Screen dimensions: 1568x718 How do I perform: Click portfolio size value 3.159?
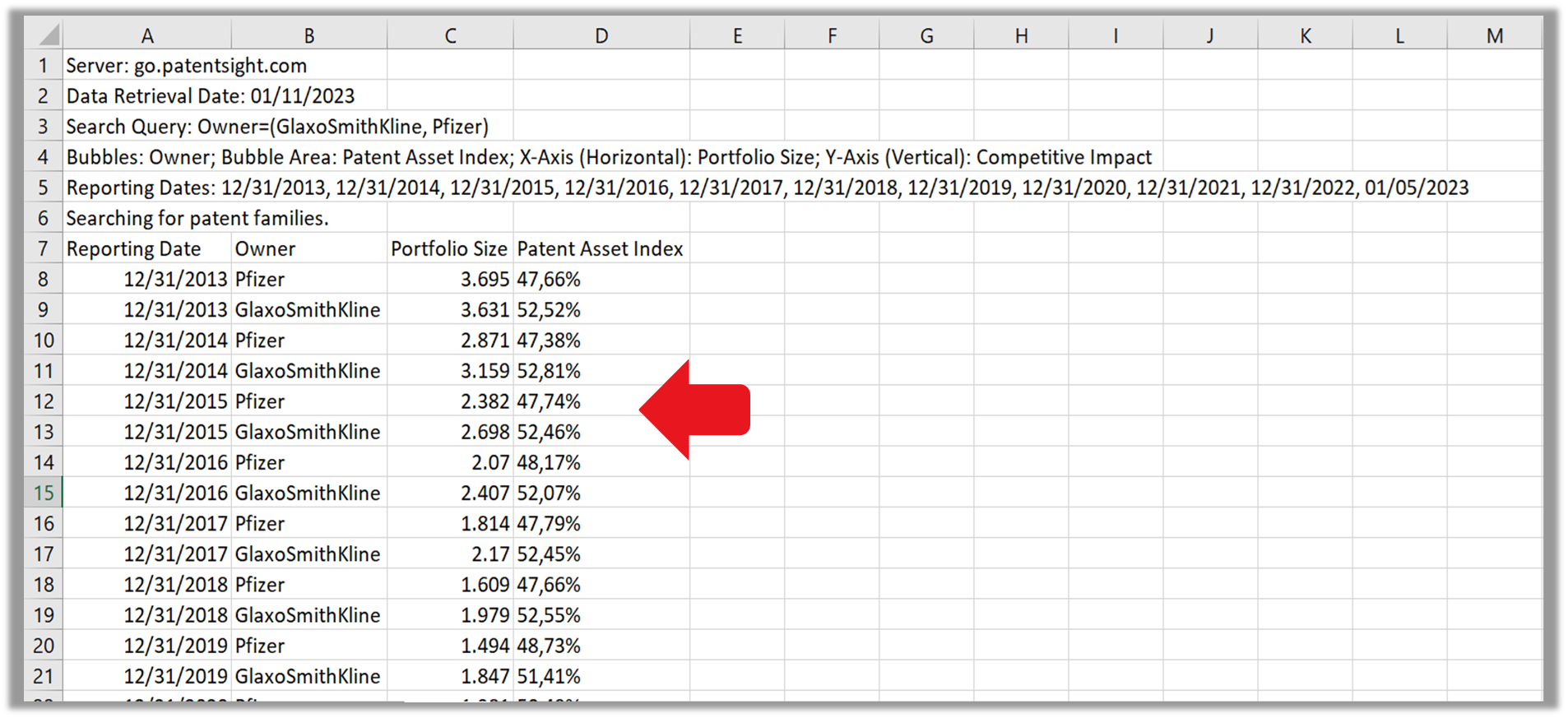[x=450, y=370]
